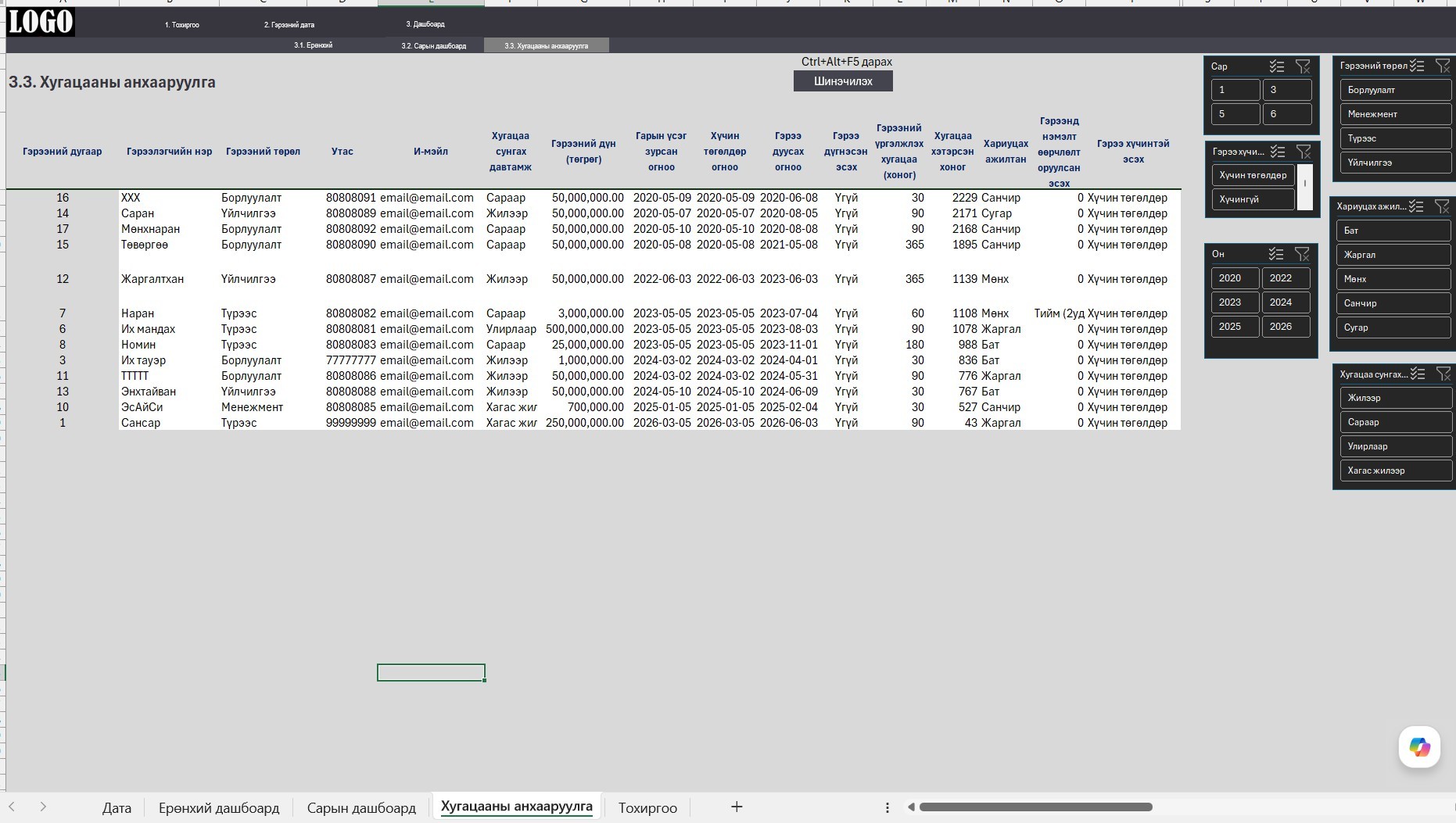The image size is (1456, 823).
Task: Open the Copilot assistant icon
Action: click(1419, 747)
